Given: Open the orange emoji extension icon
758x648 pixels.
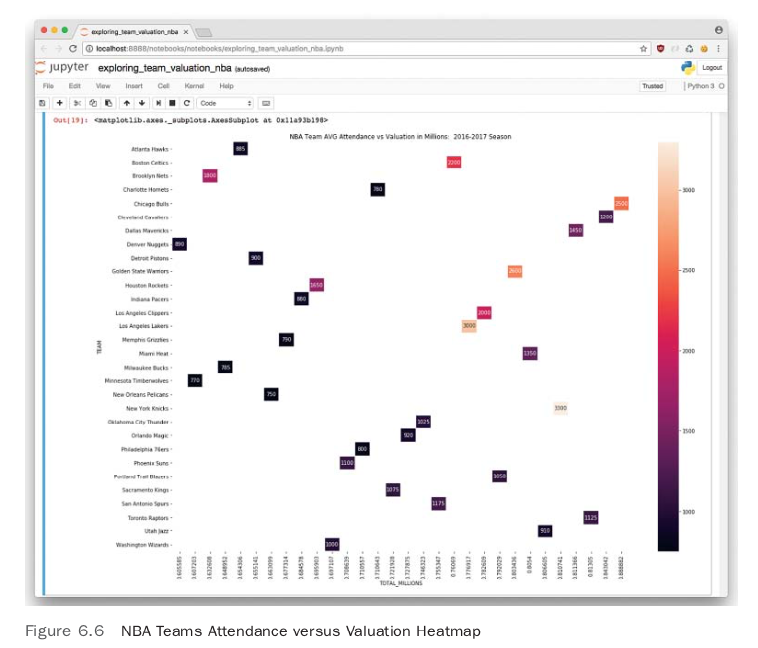Looking at the screenshot, I should pos(704,48).
